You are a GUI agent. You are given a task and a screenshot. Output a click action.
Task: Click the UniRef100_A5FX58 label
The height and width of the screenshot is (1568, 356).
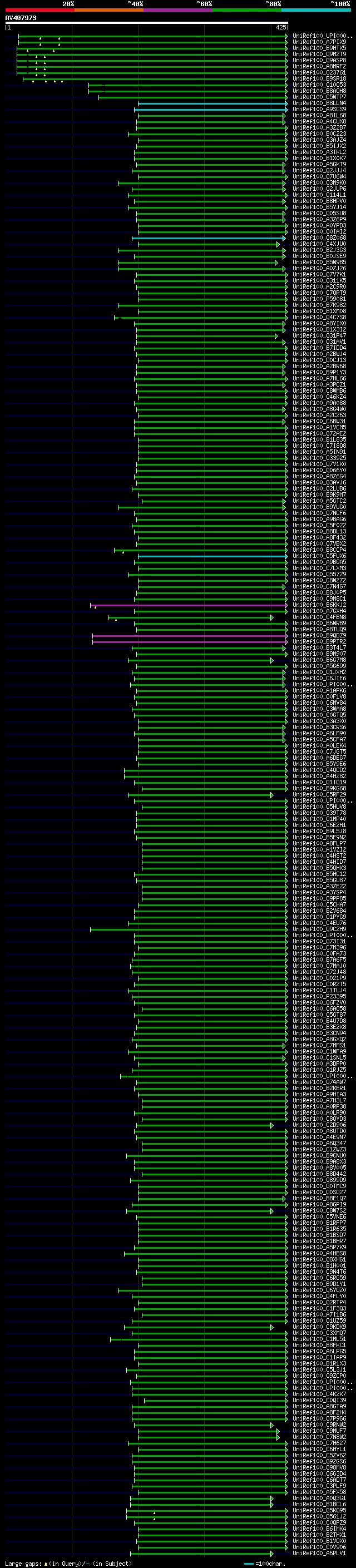(x=319, y=1492)
